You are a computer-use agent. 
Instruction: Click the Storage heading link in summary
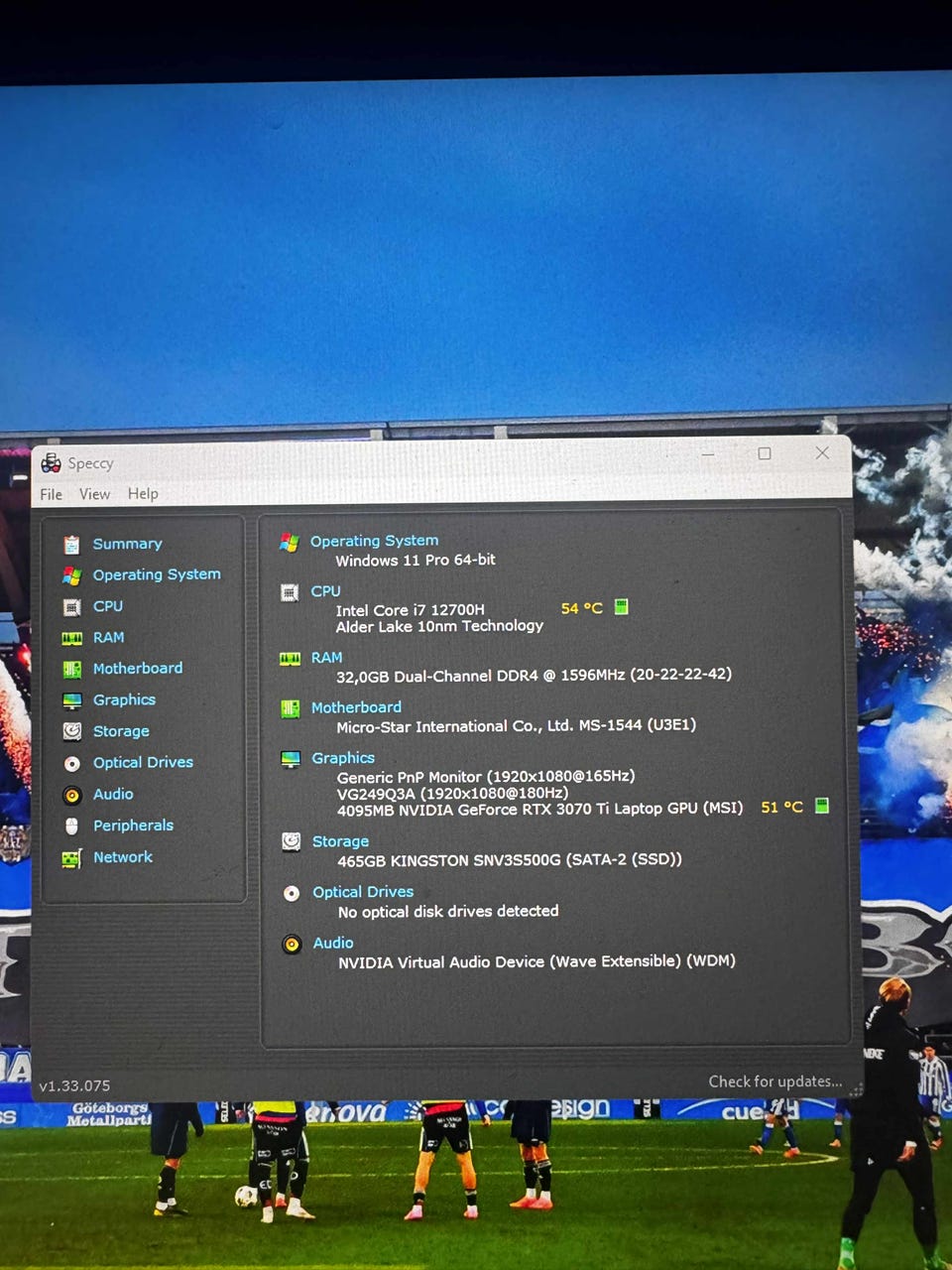[x=340, y=841]
